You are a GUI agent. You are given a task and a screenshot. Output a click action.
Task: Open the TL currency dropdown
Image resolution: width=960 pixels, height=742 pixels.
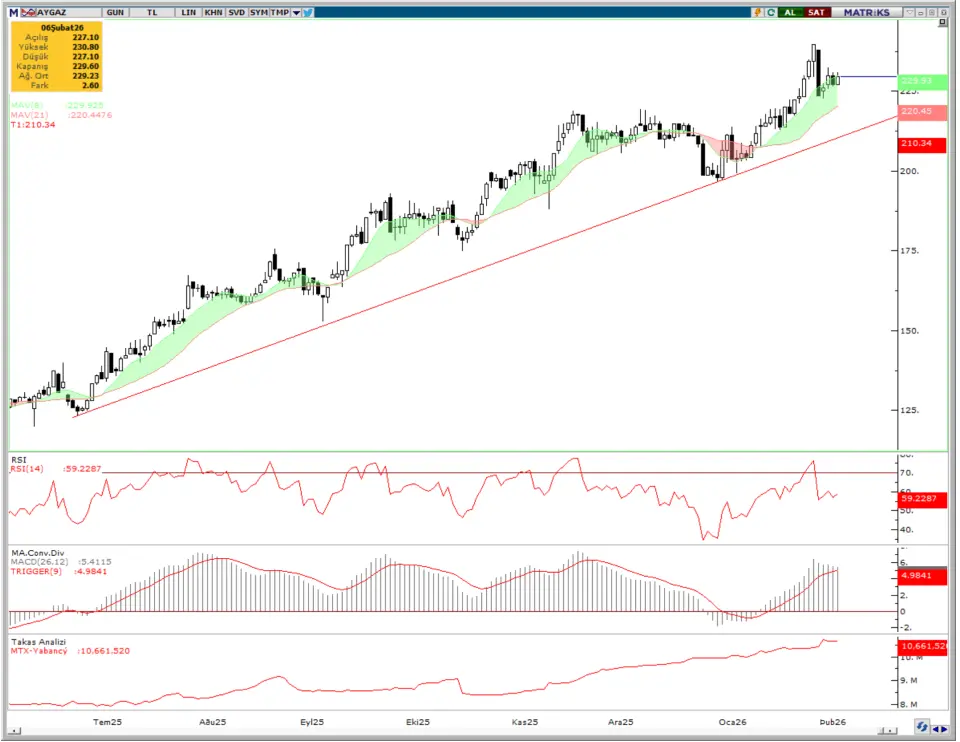(x=151, y=12)
